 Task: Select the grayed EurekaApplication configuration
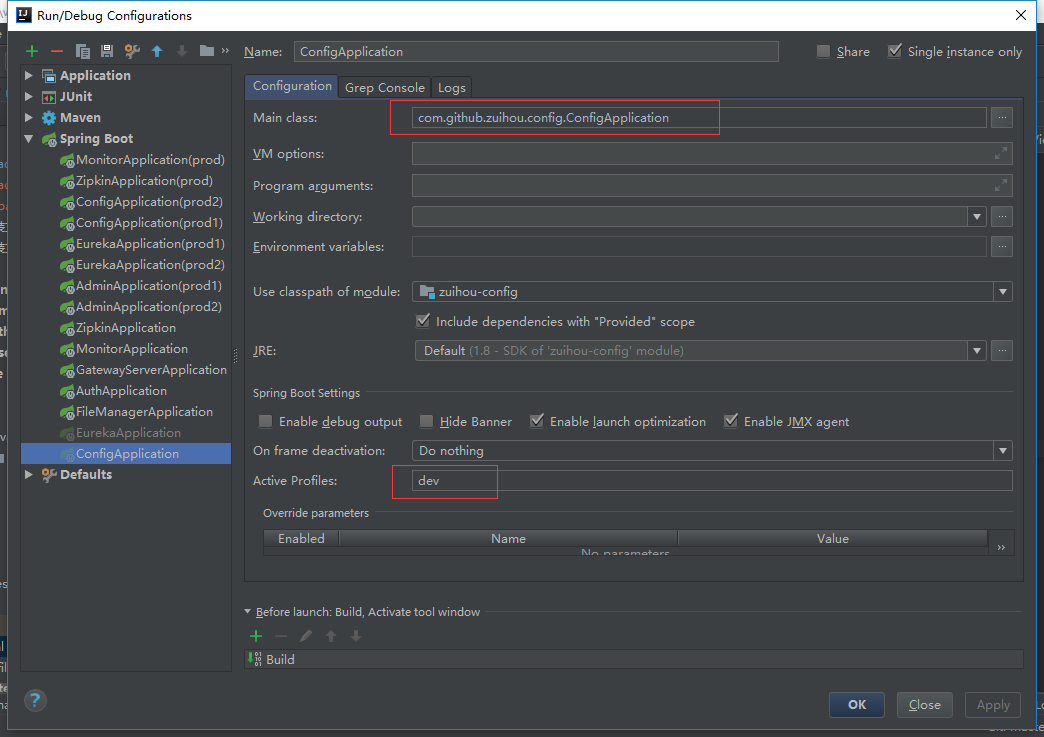point(128,433)
